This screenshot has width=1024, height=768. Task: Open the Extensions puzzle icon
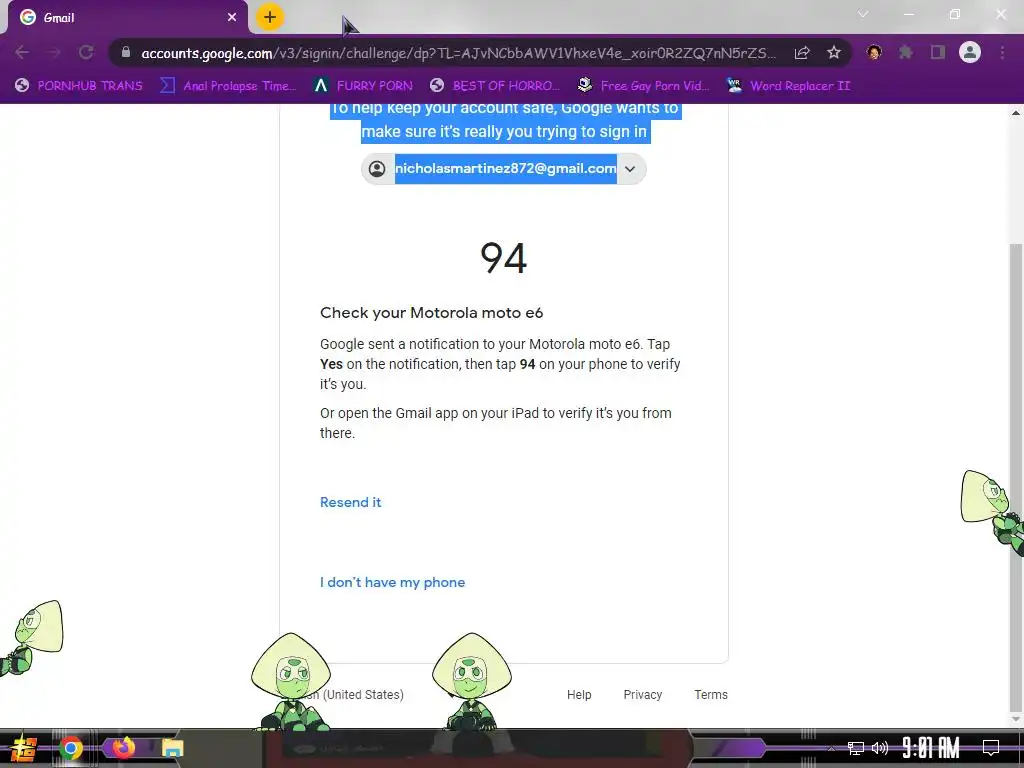click(906, 52)
